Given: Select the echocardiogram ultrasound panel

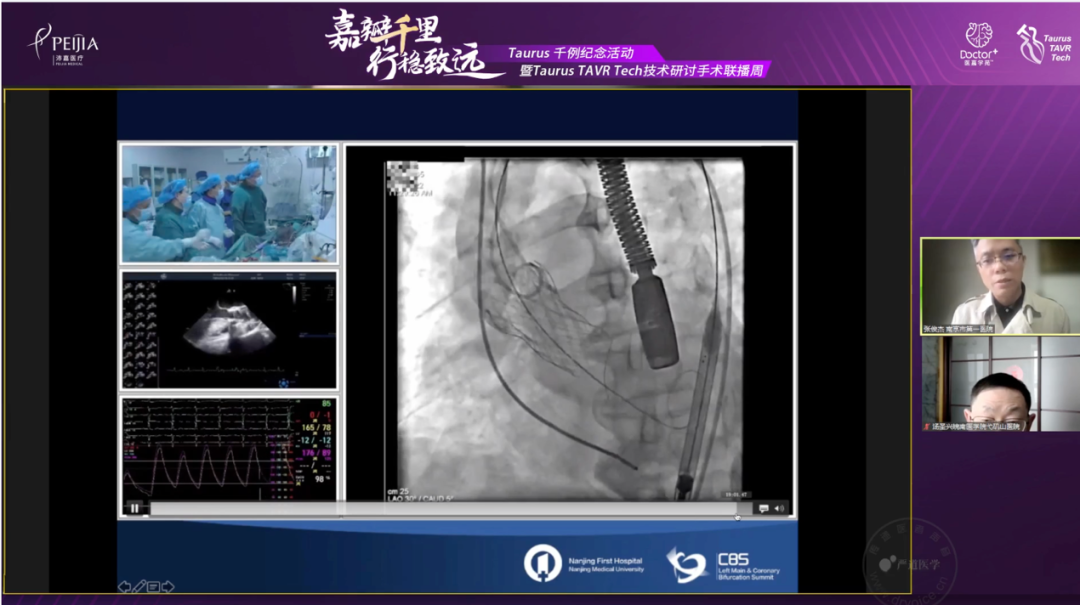Looking at the screenshot, I should [x=229, y=330].
